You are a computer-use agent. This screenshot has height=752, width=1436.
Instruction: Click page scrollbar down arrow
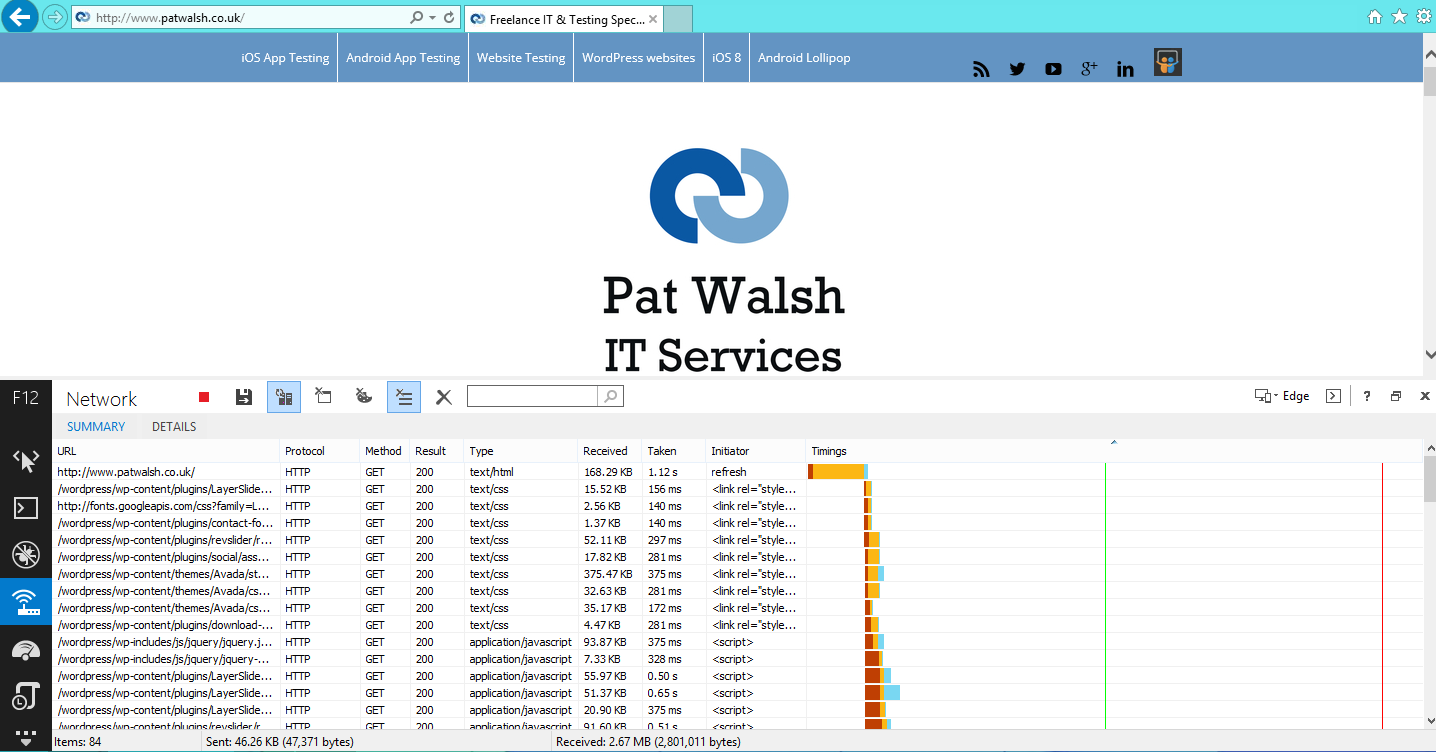[x=1429, y=355]
